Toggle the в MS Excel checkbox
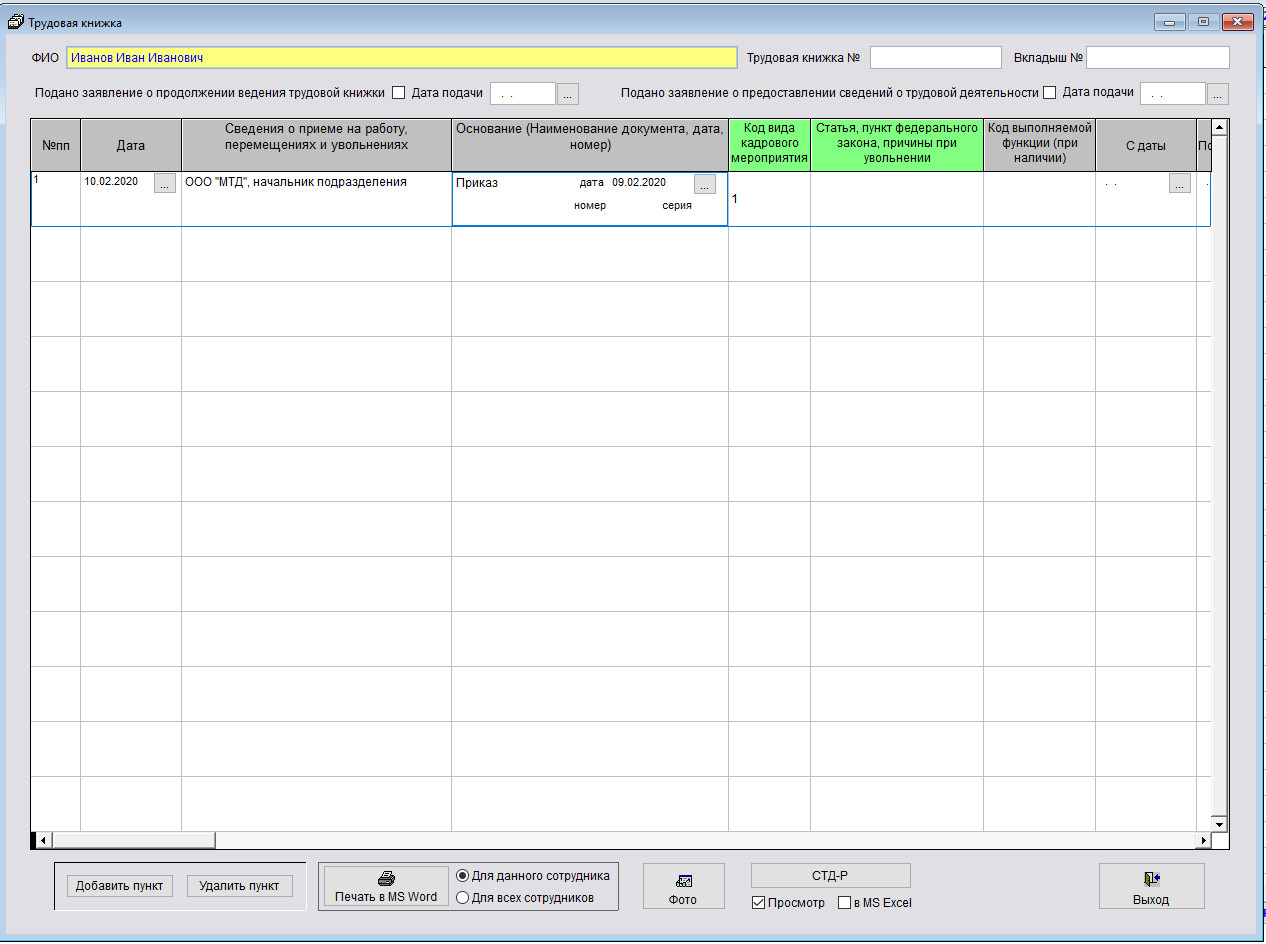This screenshot has height=944, width=1266. (x=844, y=903)
